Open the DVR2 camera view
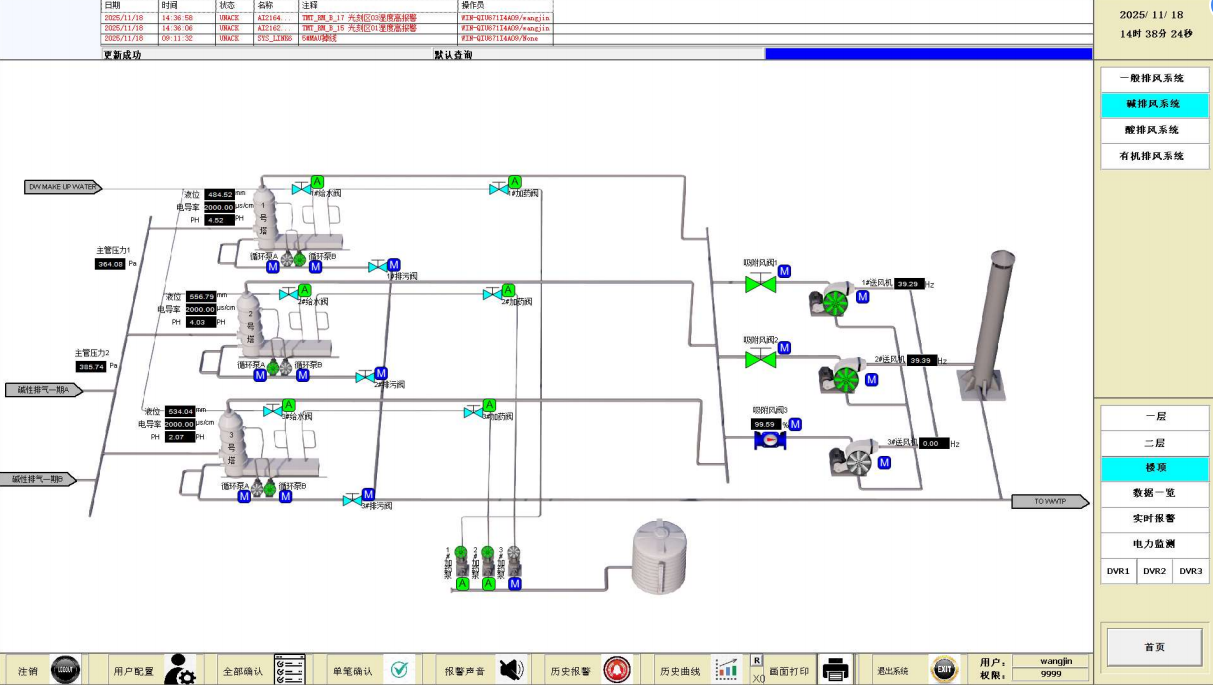This screenshot has width=1213, height=687. (x=1154, y=571)
